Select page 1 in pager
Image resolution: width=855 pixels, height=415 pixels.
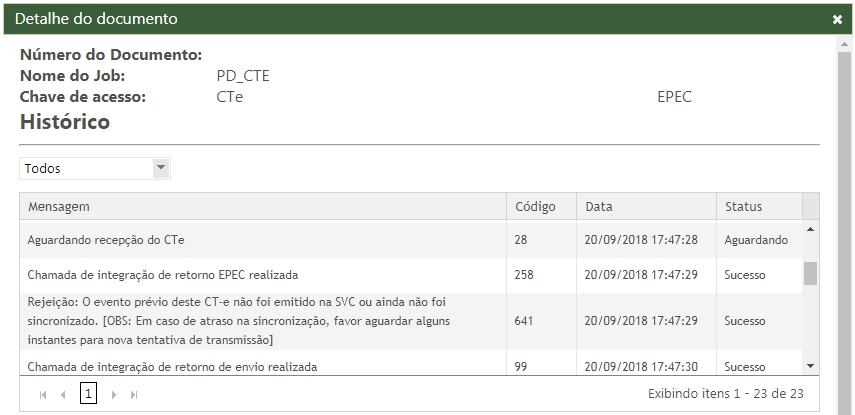coord(88,394)
